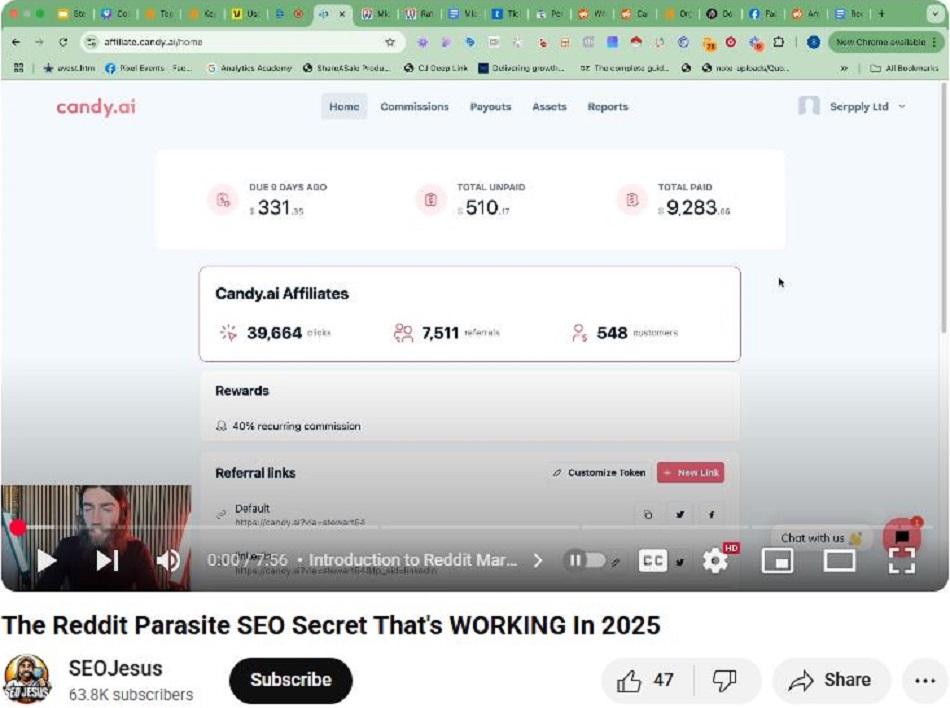The width and height of the screenshot is (950, 708).
Task: Go back in the browser
Action: pyautogui.click(x=16, y=42)
